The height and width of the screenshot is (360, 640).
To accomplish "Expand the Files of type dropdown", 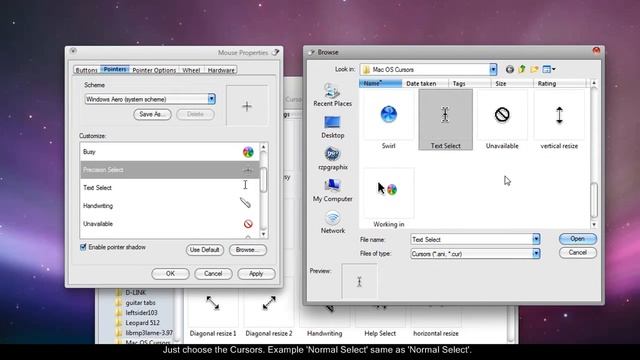I will pyautogui.click(x=536, y=253).
